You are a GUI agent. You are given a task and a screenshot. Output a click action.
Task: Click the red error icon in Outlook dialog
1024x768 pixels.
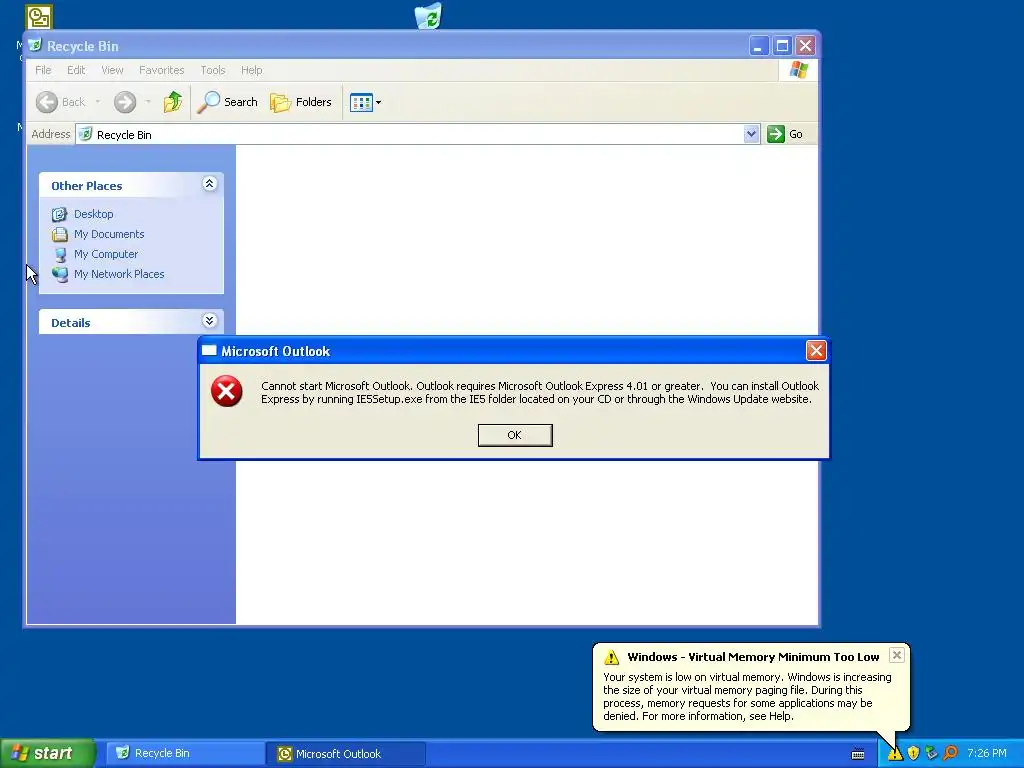coord(227,391)
